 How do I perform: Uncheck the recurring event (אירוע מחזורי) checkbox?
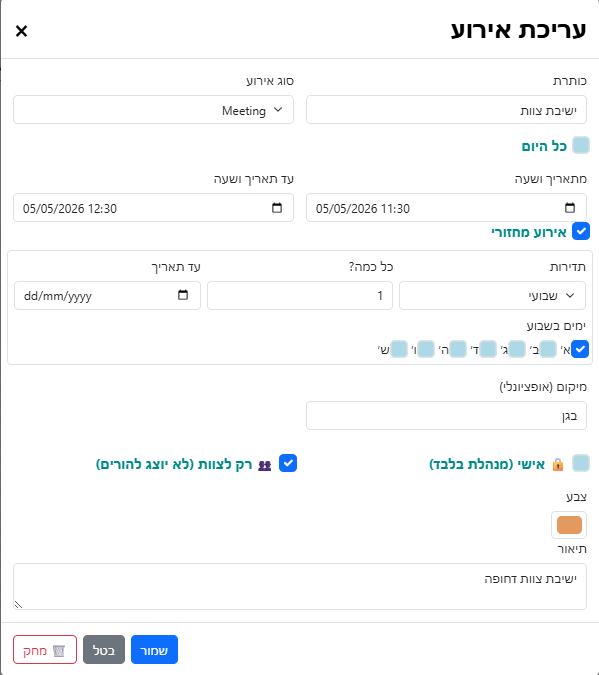tap(580, 231)
